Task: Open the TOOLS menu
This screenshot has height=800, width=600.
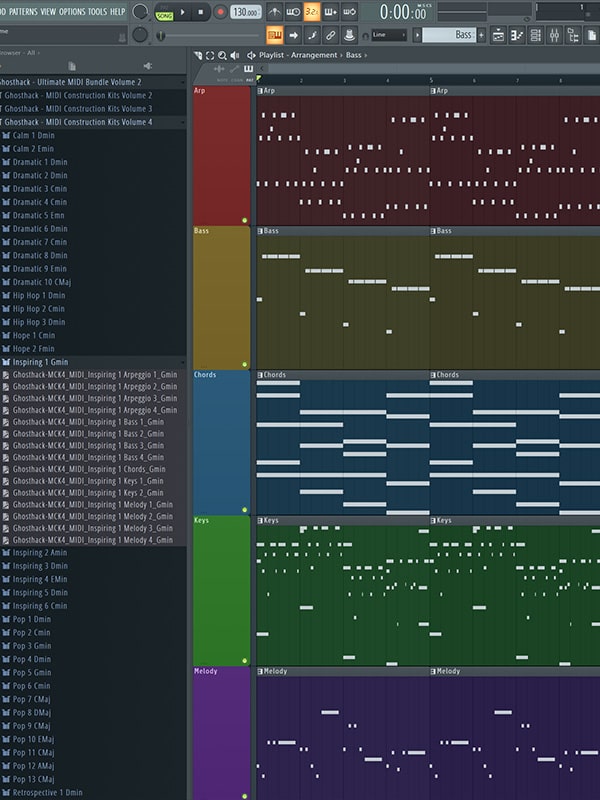Action: point(97,12)
